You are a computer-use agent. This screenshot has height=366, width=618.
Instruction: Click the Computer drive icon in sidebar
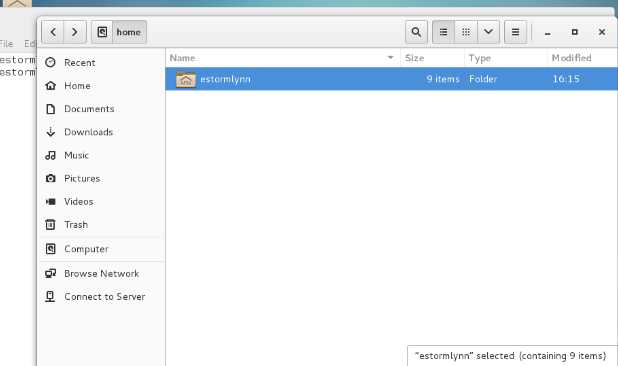point(50,249)
